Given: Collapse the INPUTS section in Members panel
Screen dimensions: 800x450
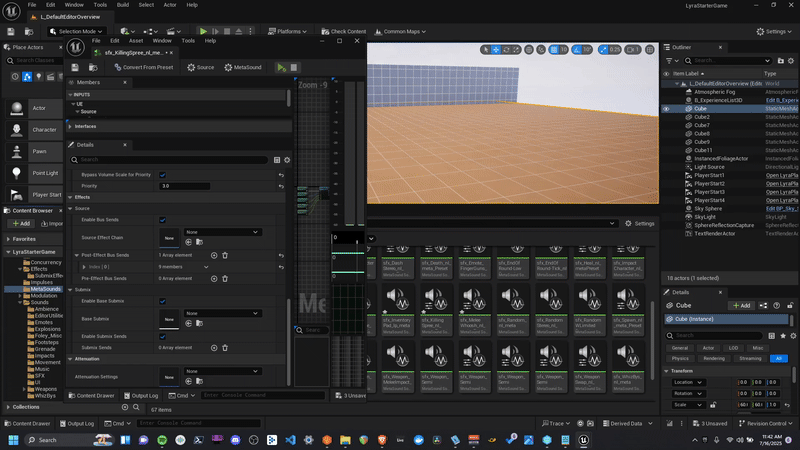Looking at the screenshot, I should pos(70,95).
